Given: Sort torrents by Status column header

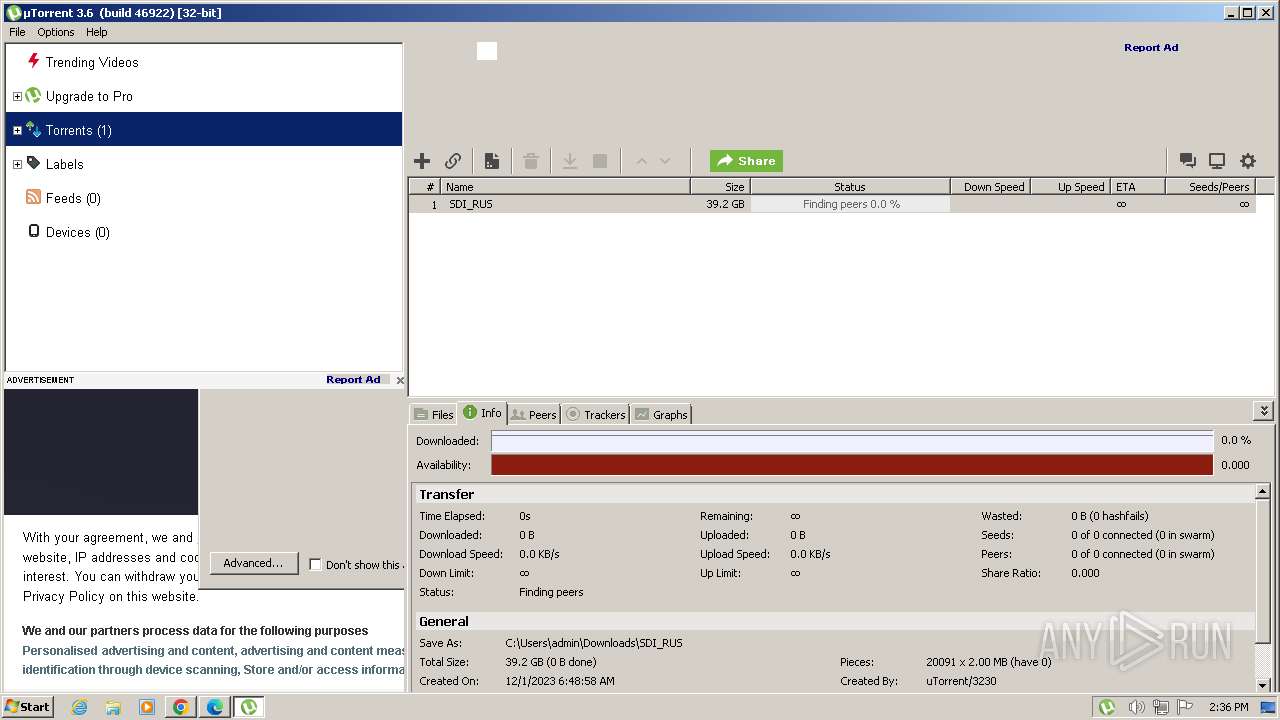Looking at the screenshot, I should pos(850,187).
